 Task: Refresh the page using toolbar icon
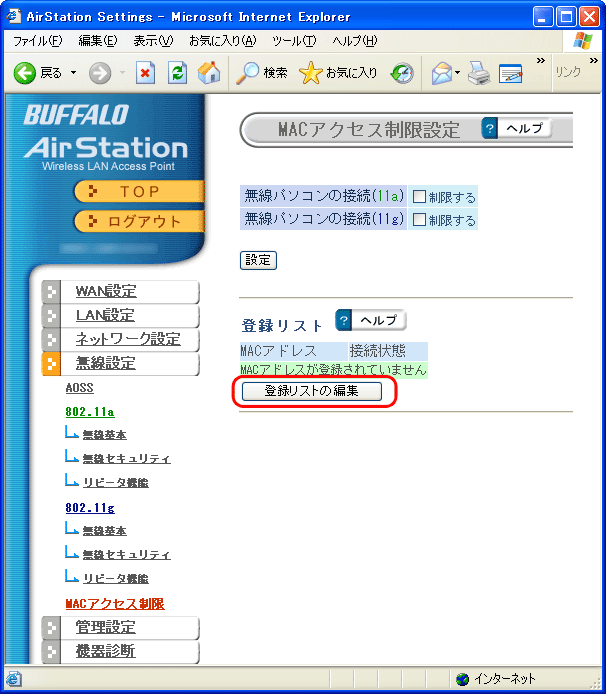[177, 73]
